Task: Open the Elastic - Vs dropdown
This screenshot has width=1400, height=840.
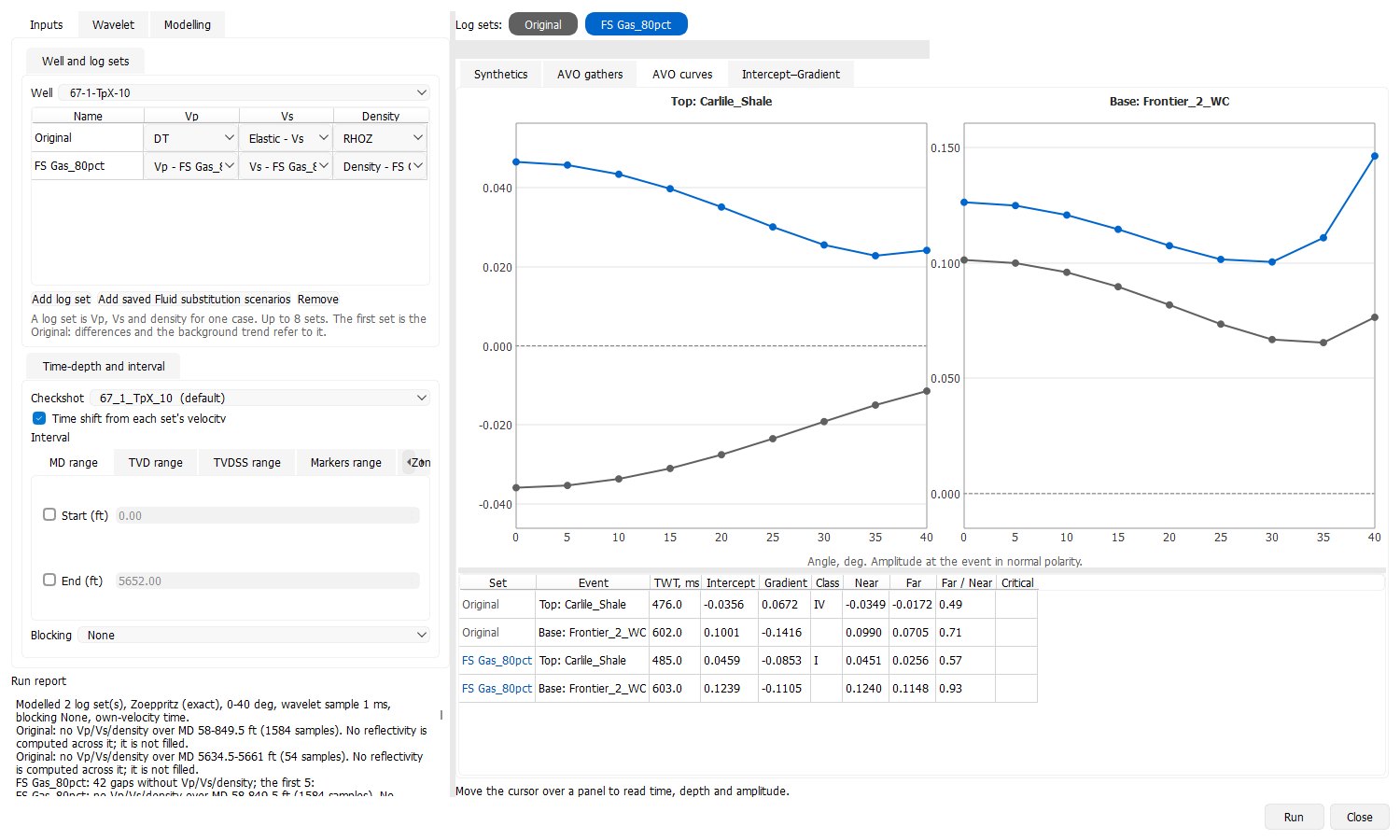Action: point(287,138)
